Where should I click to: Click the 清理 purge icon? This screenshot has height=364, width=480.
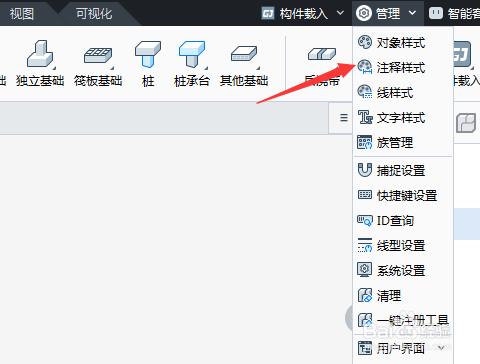pos(365,295)
